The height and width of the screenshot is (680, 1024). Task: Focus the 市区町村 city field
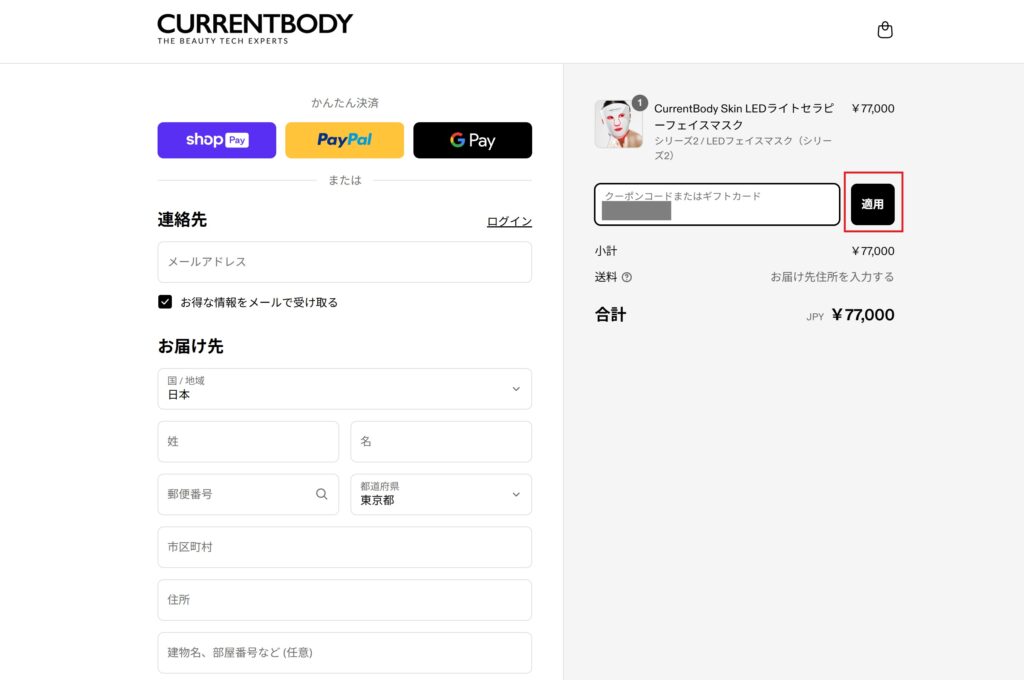pos(345,547)
